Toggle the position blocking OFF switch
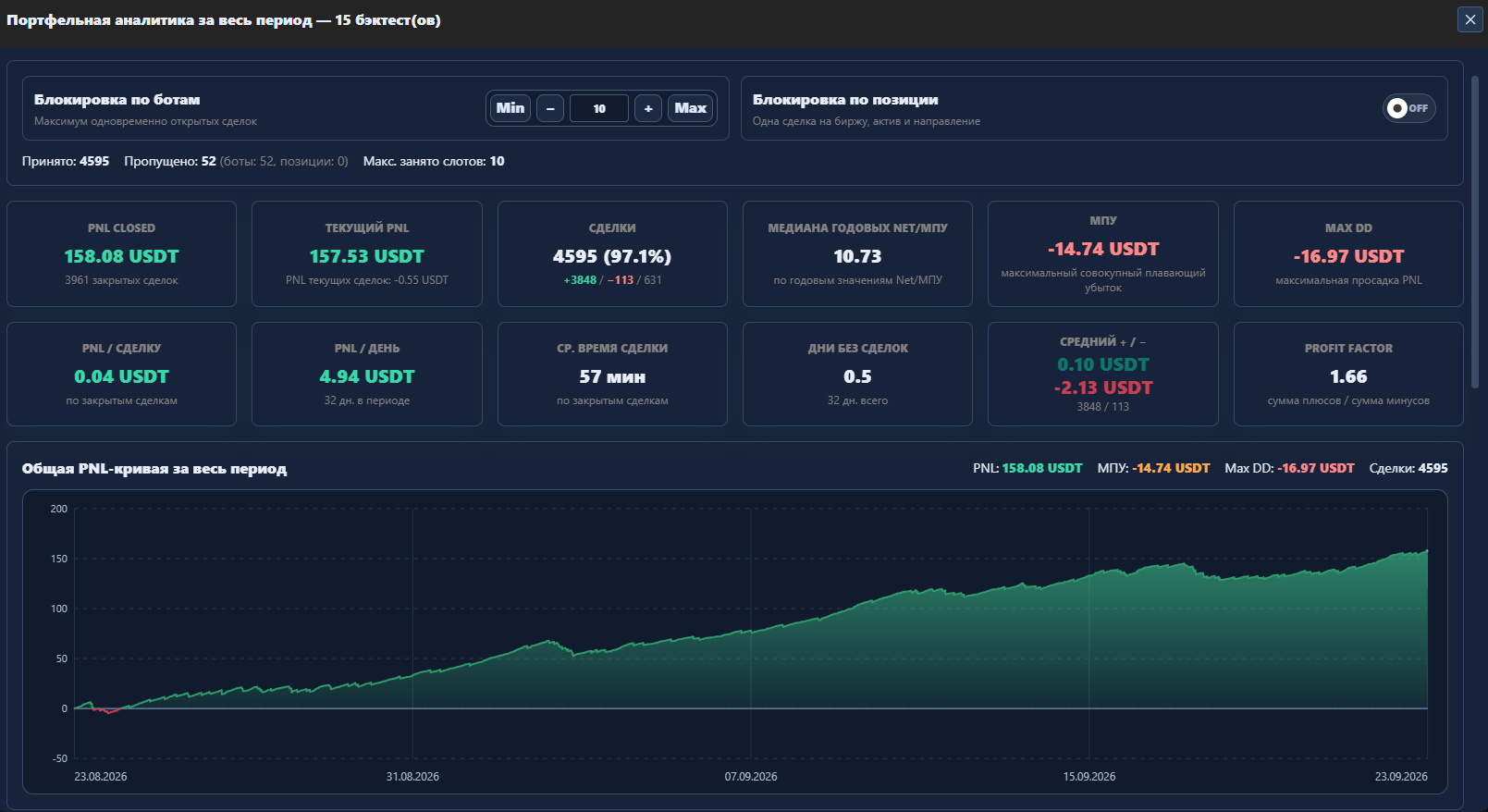Viewport: 1488px width, 812px height. pyautogui.click(x=1409, y=108)
